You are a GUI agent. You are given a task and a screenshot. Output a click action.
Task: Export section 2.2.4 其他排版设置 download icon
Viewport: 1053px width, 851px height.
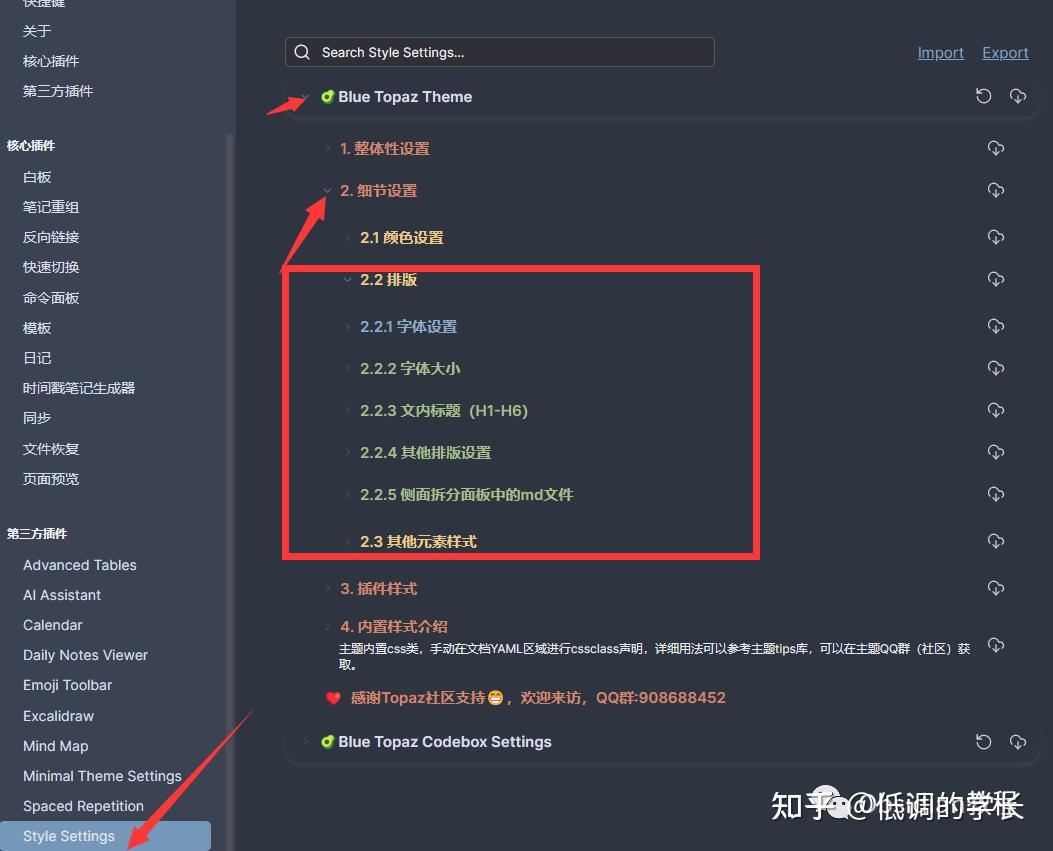click(x=996, y=452)
